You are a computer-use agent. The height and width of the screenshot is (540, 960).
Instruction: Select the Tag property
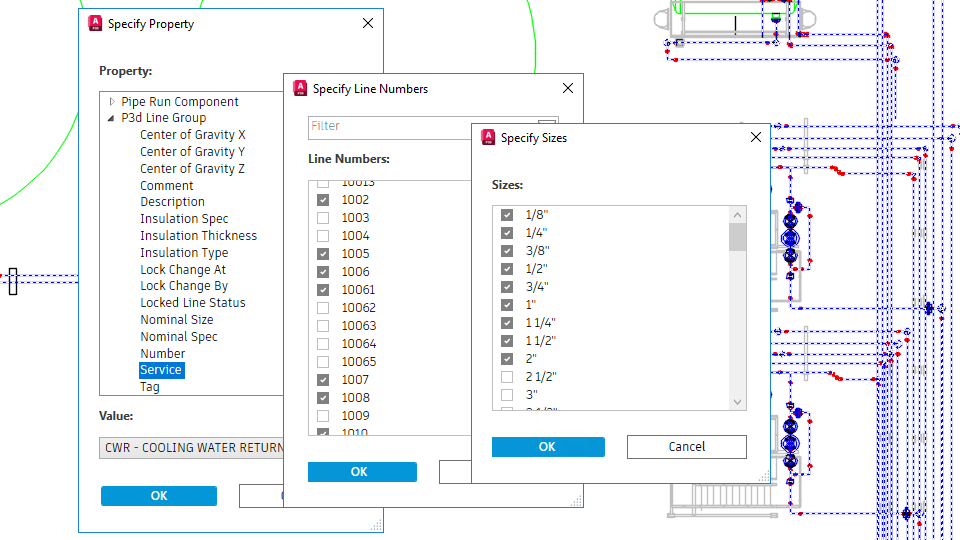[149, 387]
